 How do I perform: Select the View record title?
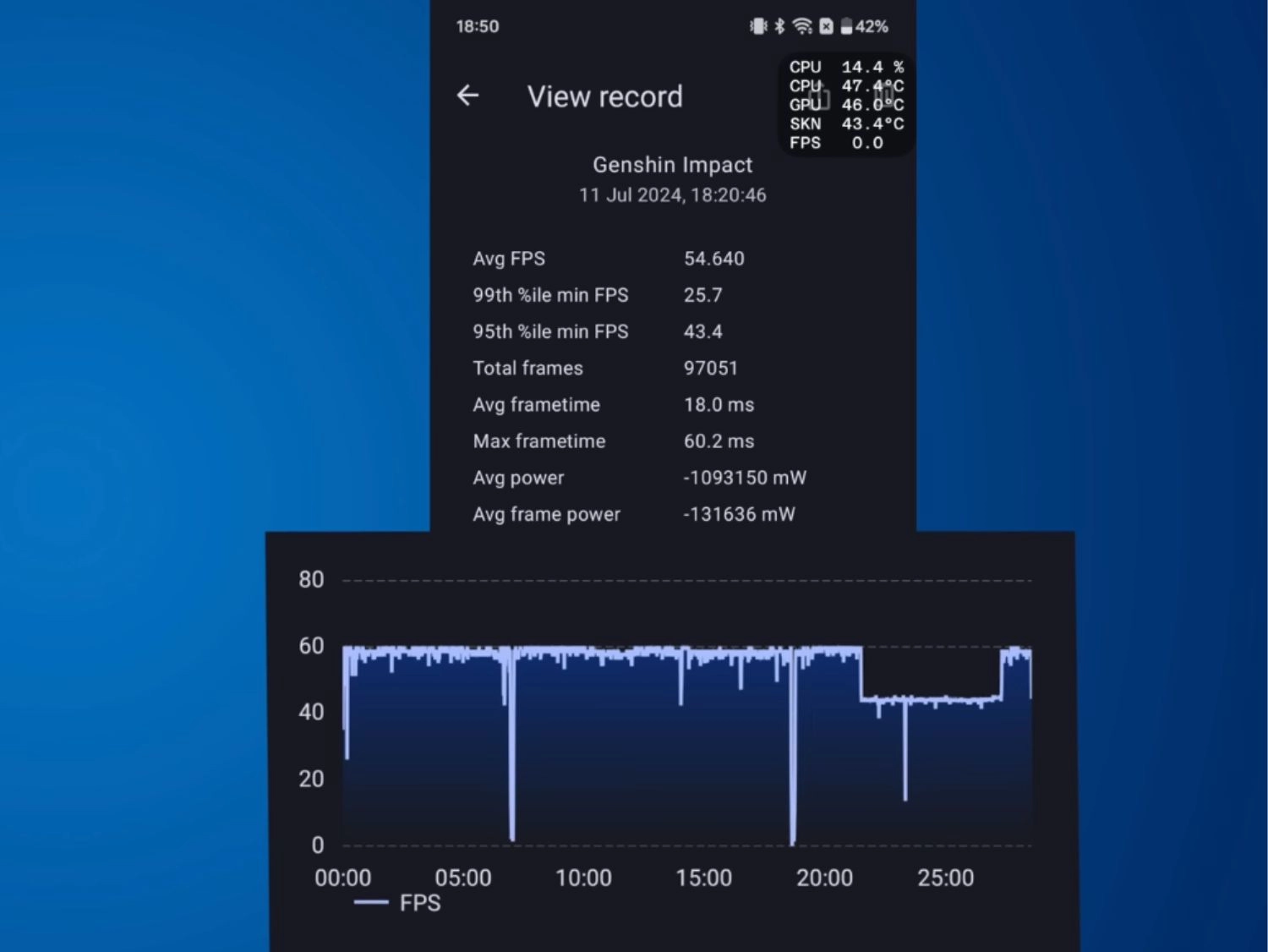pos(604,96)
